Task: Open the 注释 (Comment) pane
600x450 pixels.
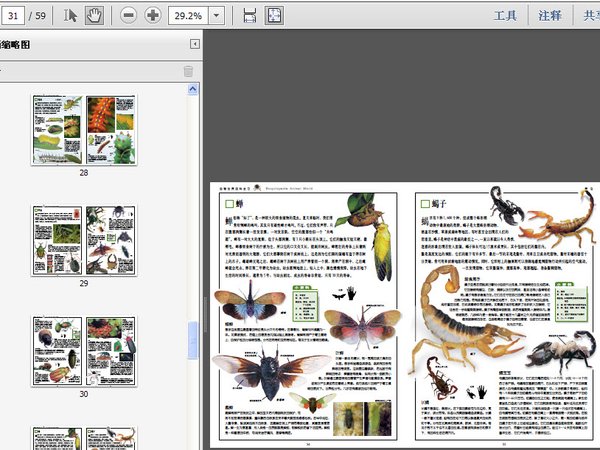Action: coord(550,16)
